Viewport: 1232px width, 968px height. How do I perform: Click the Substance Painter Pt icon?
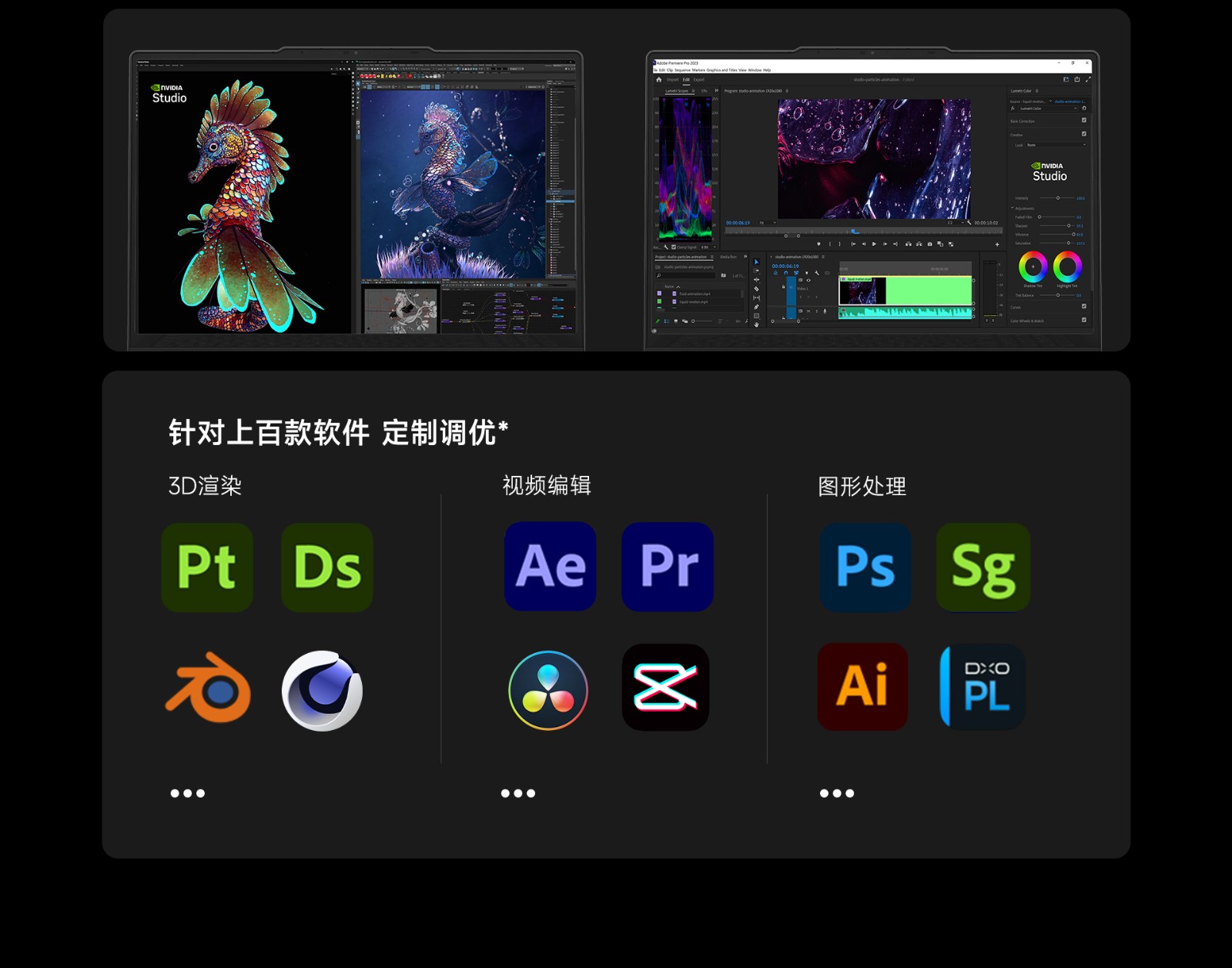207,568
